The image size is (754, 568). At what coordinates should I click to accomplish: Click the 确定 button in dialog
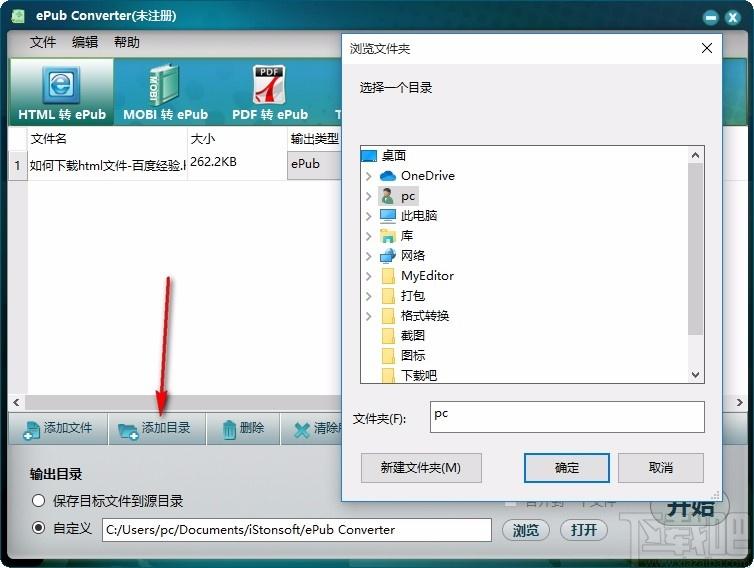566,467
